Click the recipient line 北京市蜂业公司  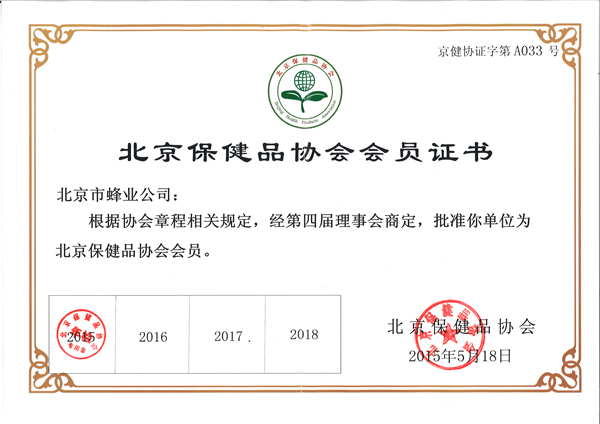[117, 195]
